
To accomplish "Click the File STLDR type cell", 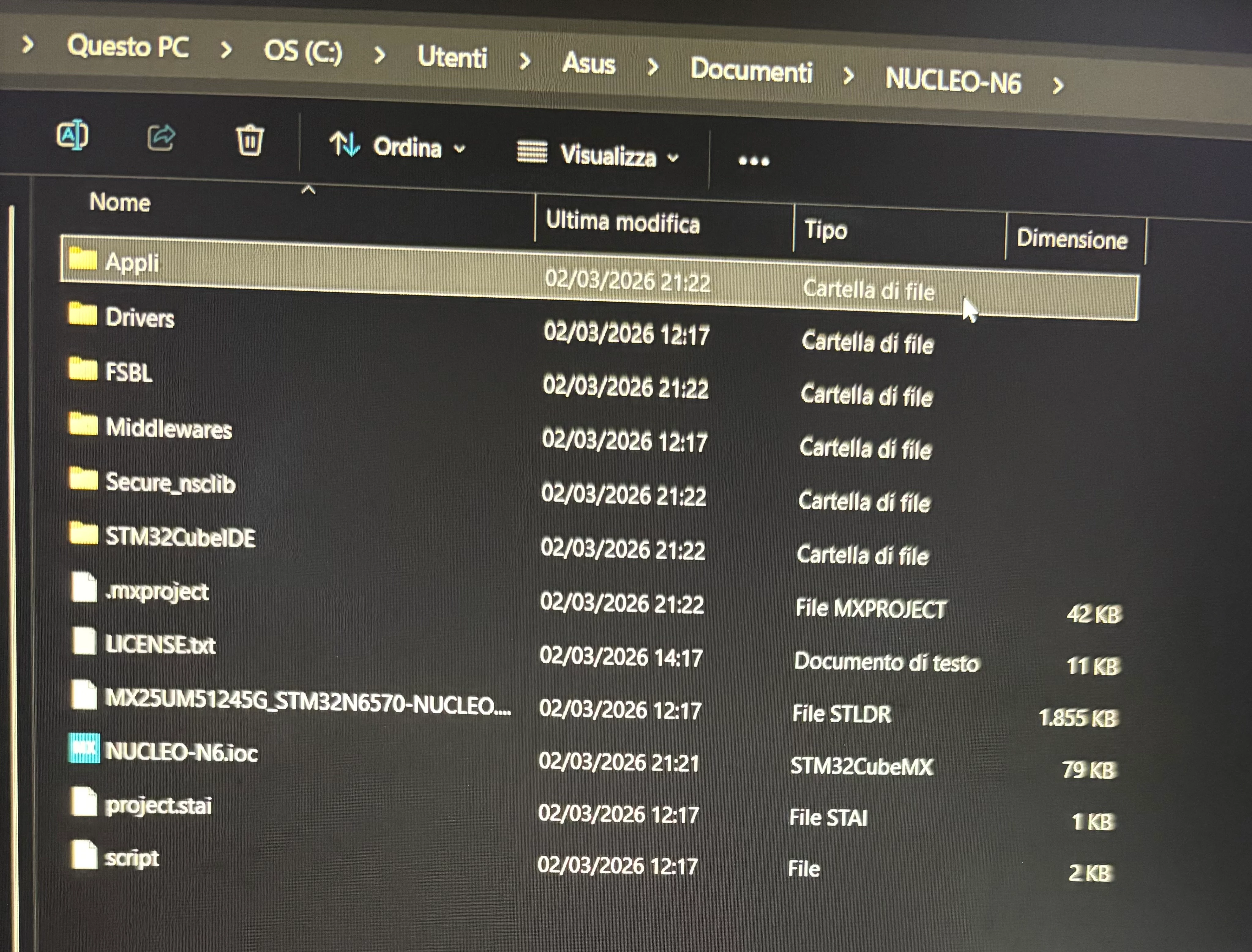I will click(842, 714).
